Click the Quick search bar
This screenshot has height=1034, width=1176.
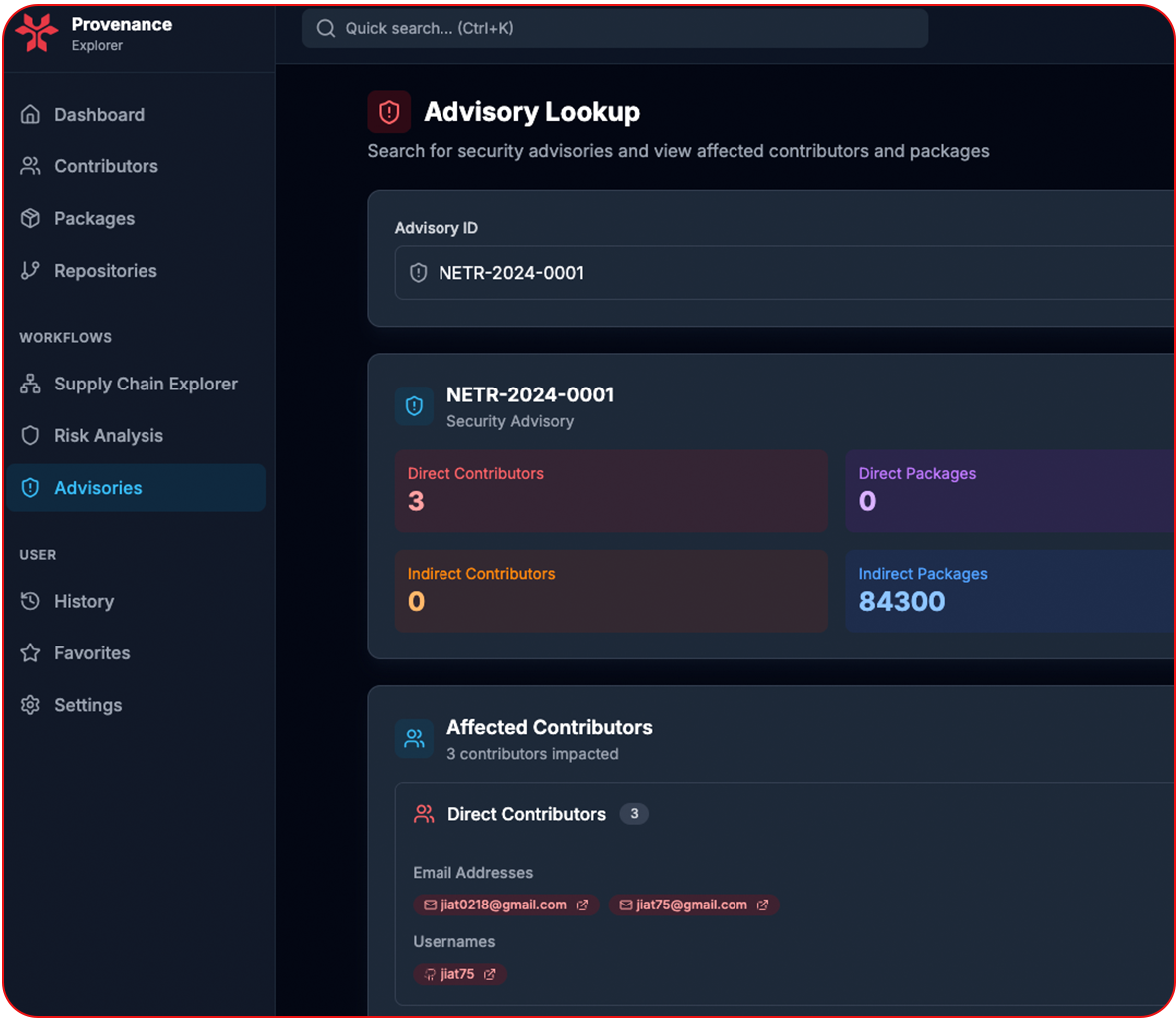pyautogui.click(x=614, y=28)
